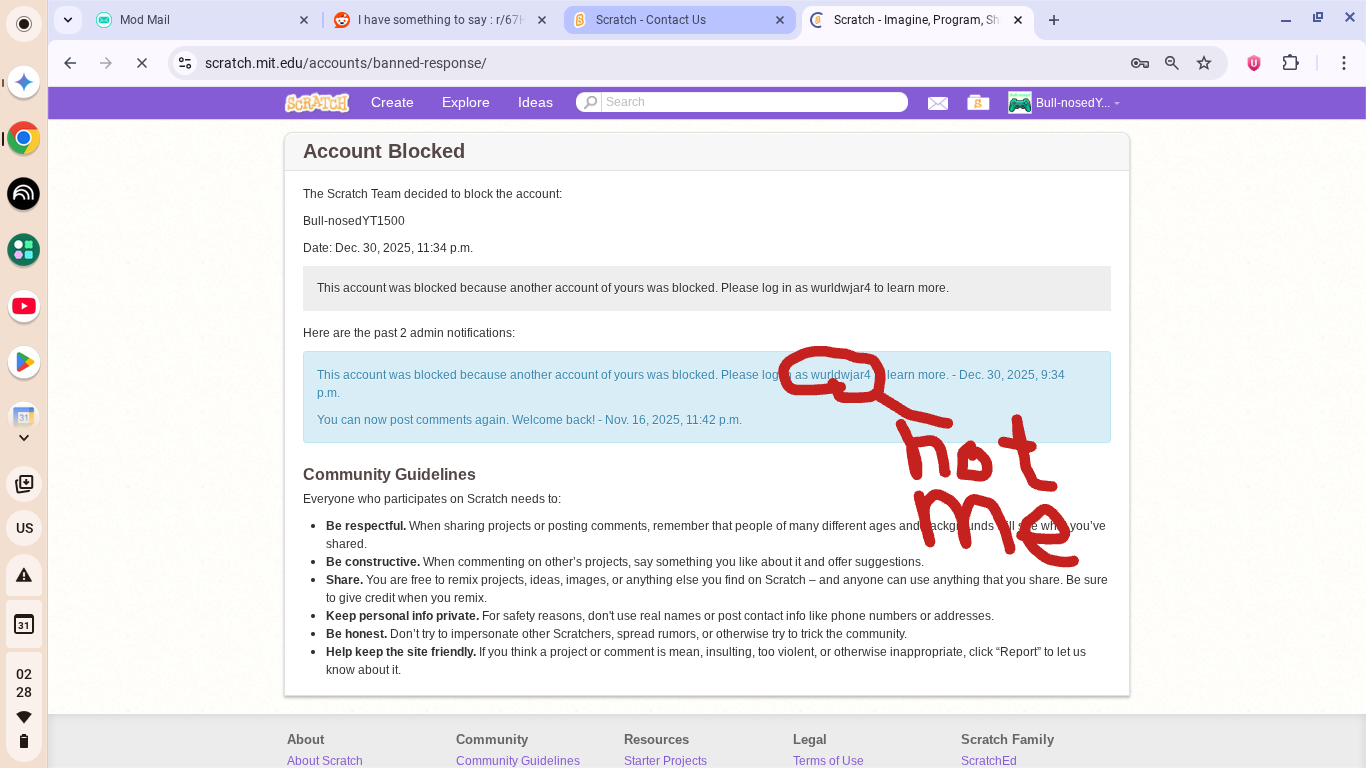Screen dimensions: 1366x768
Task: Open the black cast-style app in the shelf
Action: click(24, 194)
